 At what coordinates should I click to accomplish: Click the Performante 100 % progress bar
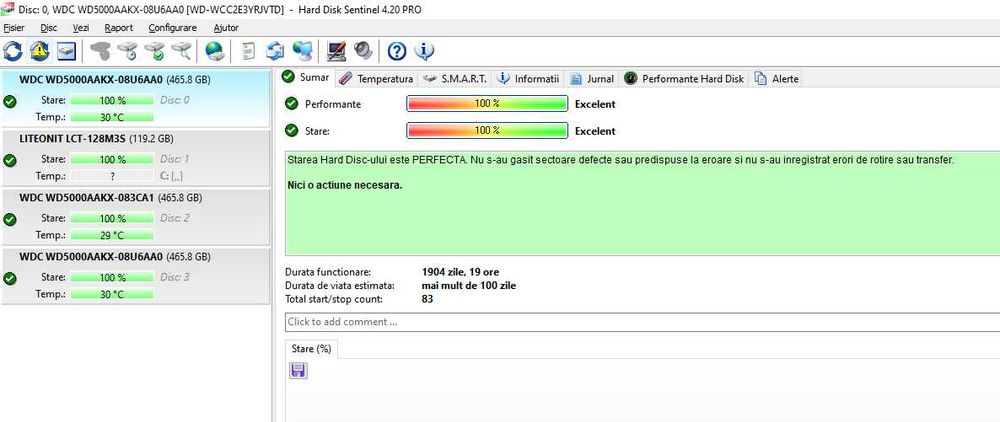[487, 103]
